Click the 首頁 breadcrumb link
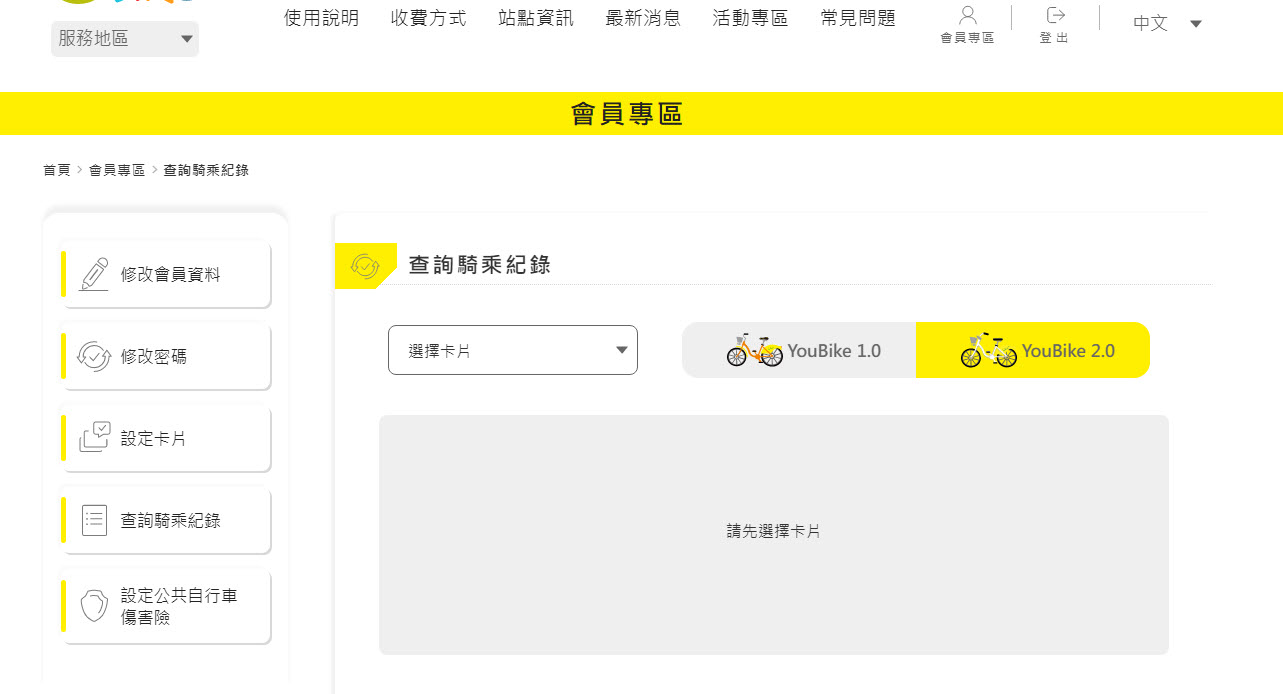The height and width of the screenshot is (694, 1283). 57,170
